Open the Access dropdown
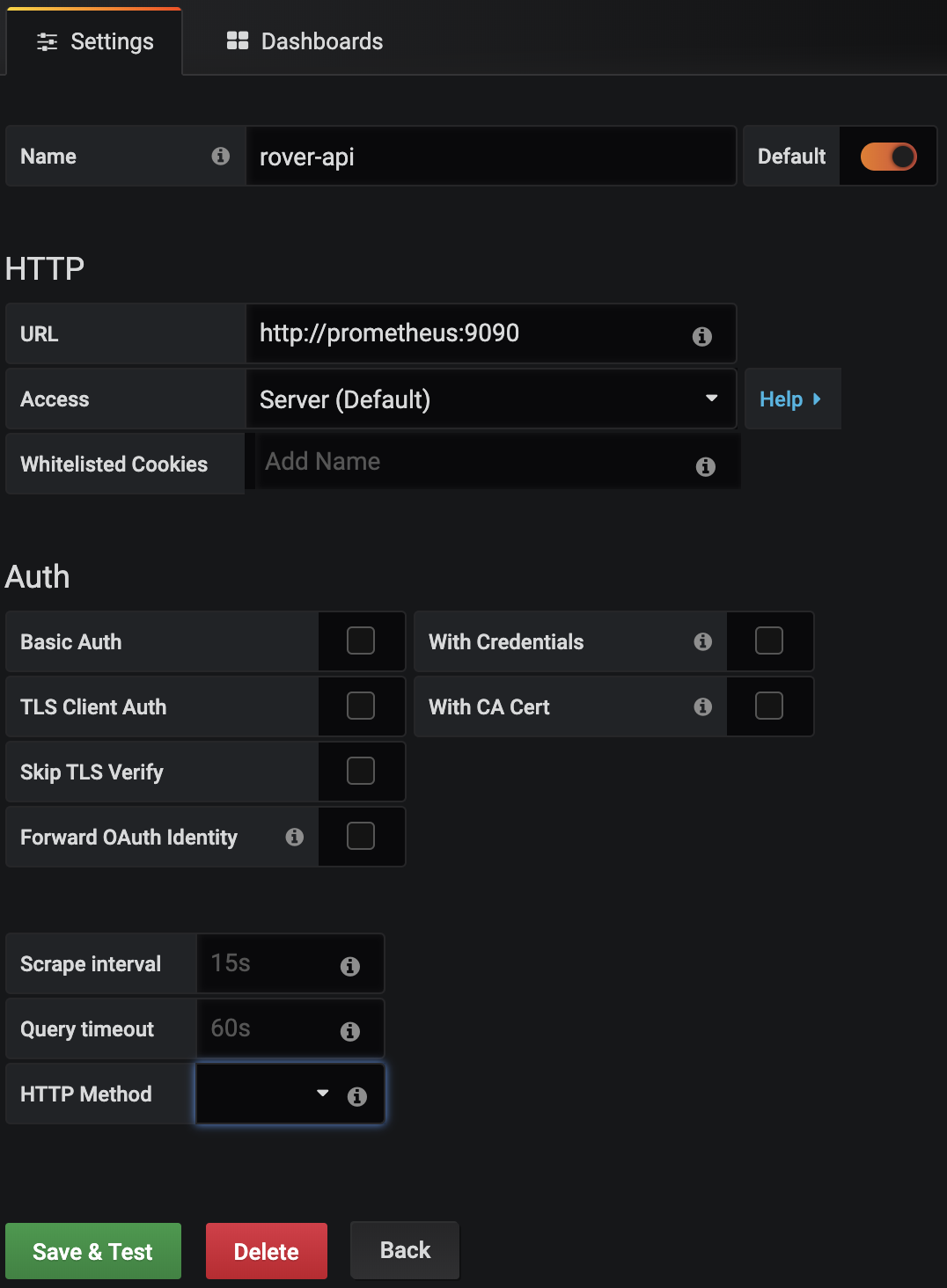The width and height of the screenshot is (947, 1288). [490, 399]
